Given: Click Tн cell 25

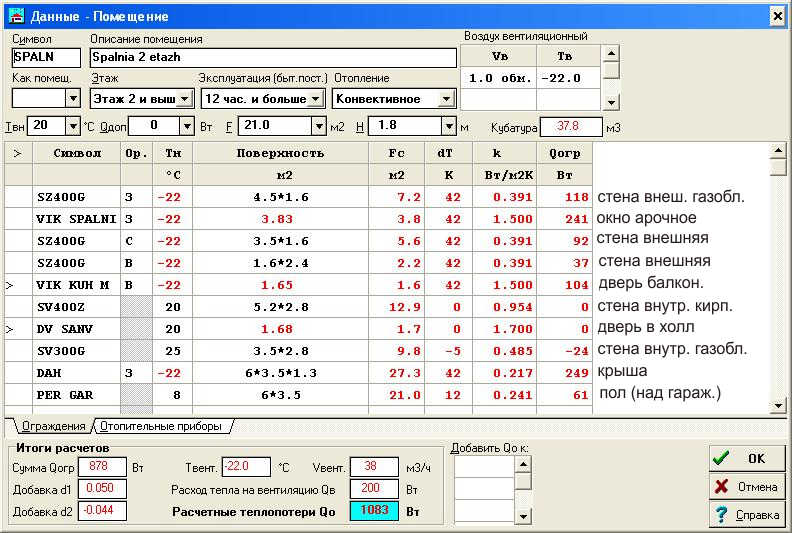Looking at the screenshot, I should tap(172, 351).
